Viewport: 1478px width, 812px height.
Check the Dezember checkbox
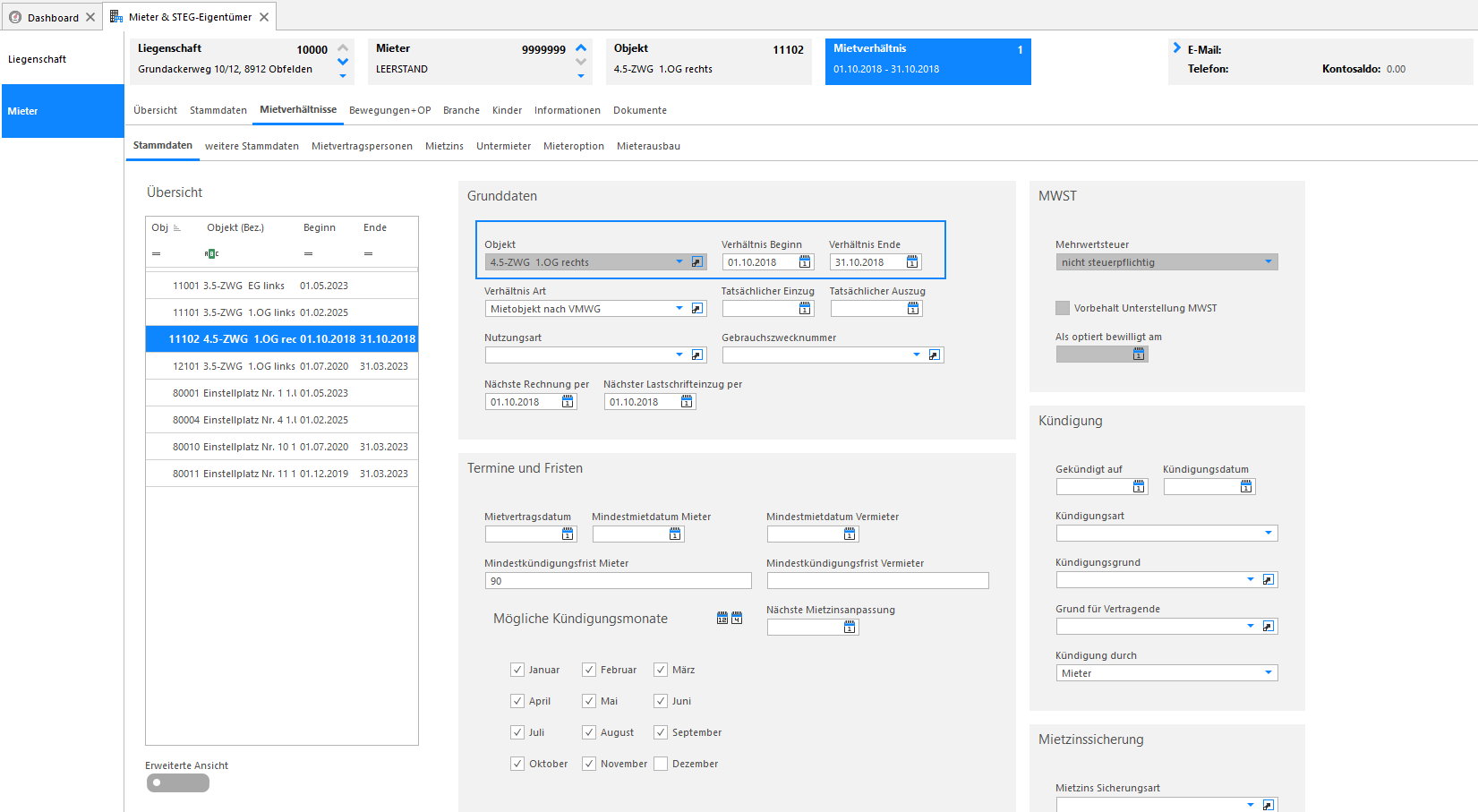[661, 764]
